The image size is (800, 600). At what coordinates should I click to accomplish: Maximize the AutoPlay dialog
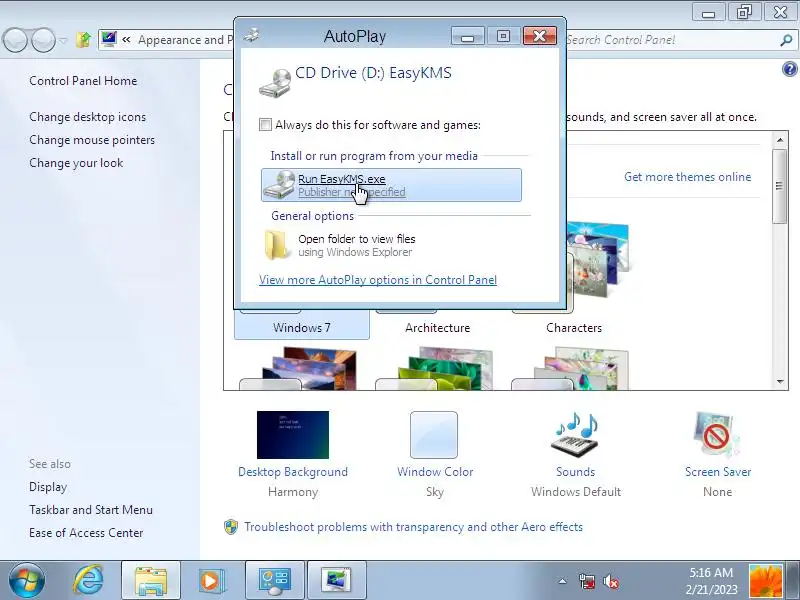[503, 36]
